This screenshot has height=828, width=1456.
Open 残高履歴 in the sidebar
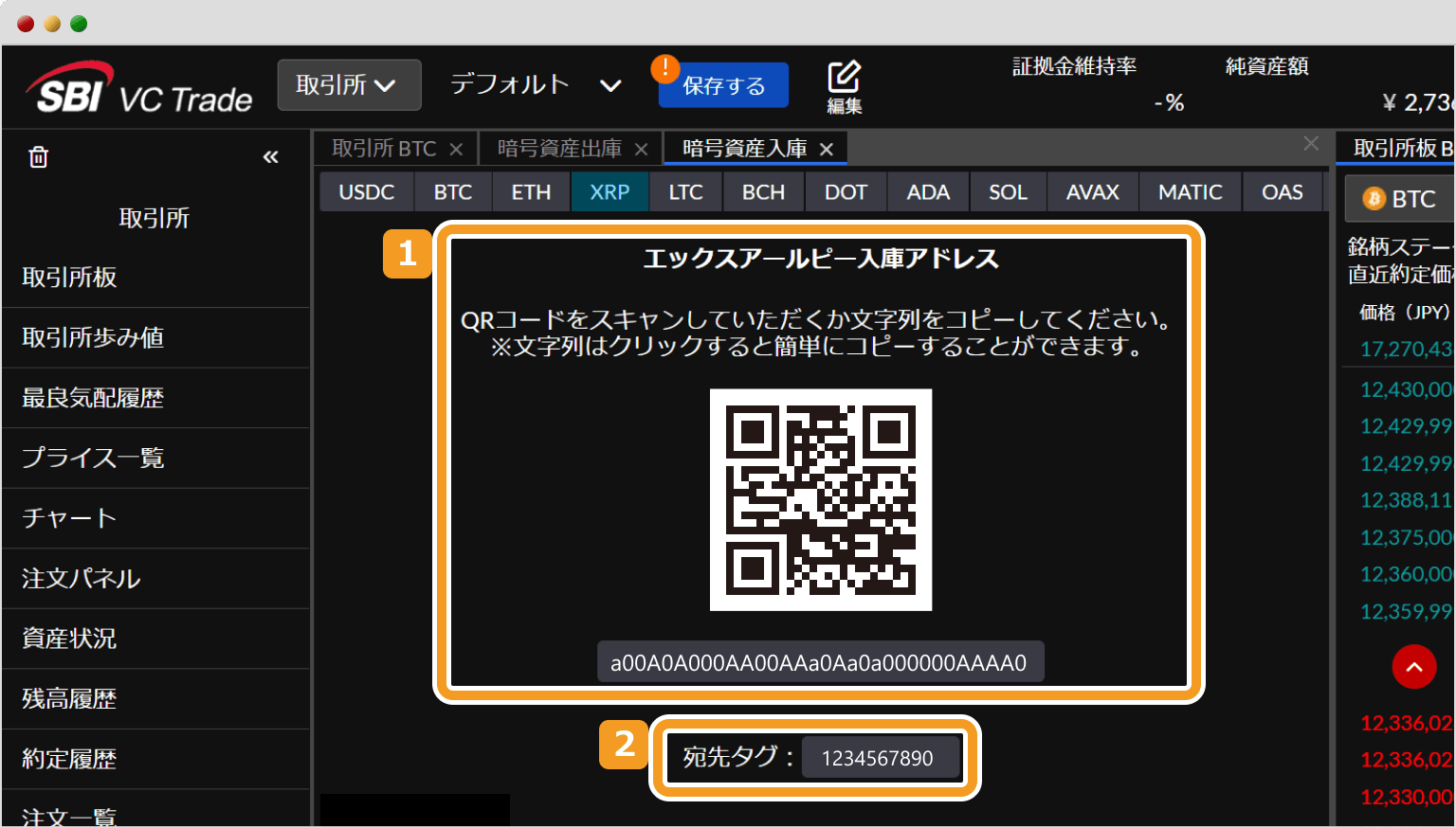(x=155, y=699)
